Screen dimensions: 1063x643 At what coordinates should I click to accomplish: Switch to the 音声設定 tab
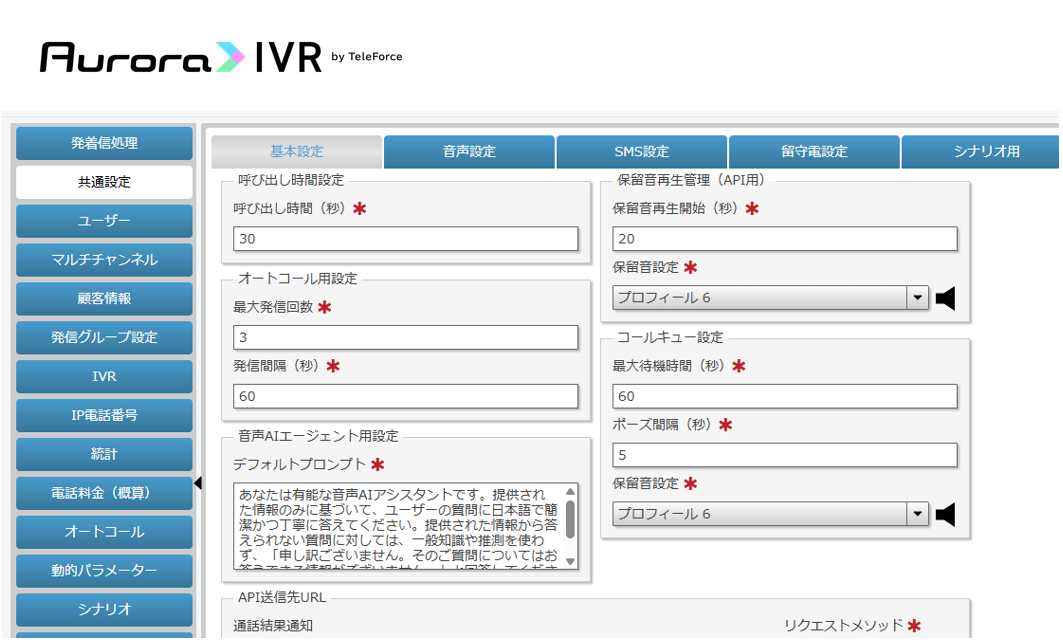tap(469, 151)
